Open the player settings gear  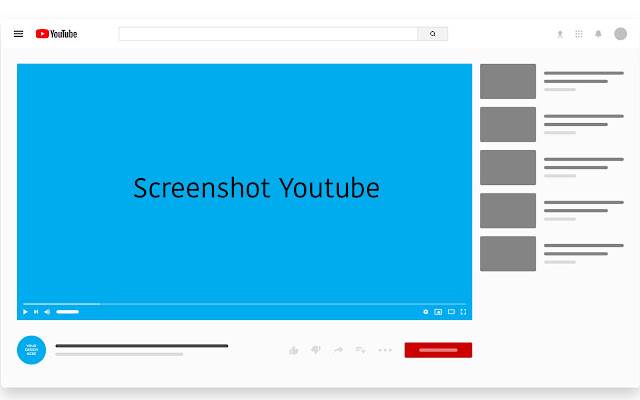tap(426, 312)
